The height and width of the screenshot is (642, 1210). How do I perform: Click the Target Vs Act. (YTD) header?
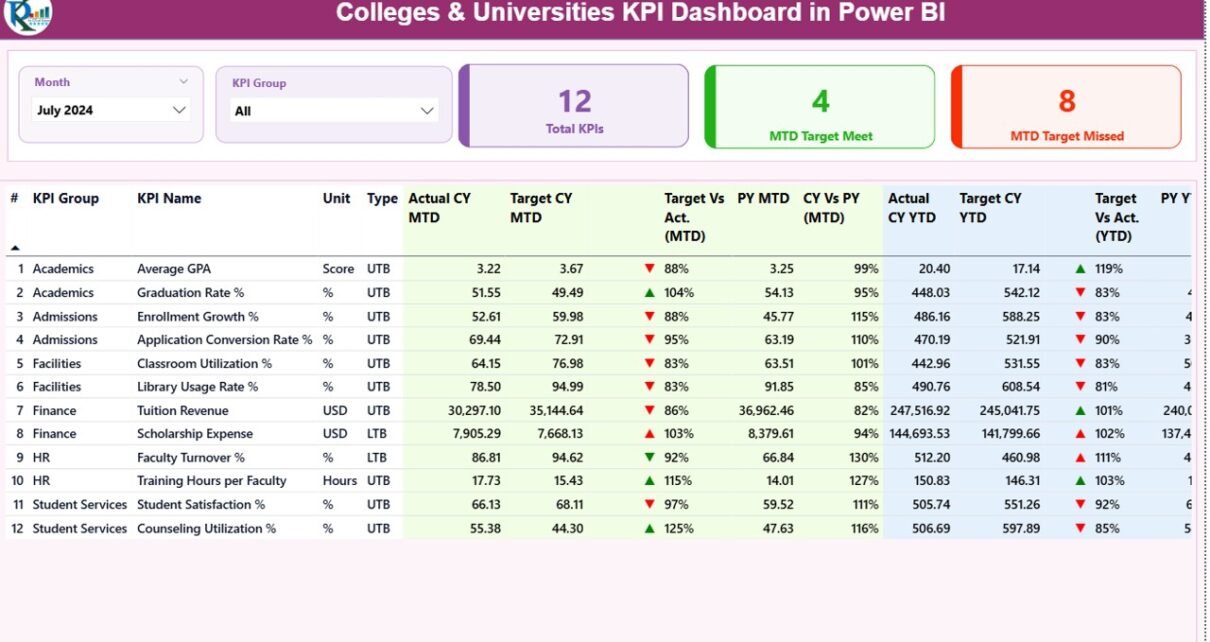(x=1117, y=217)
